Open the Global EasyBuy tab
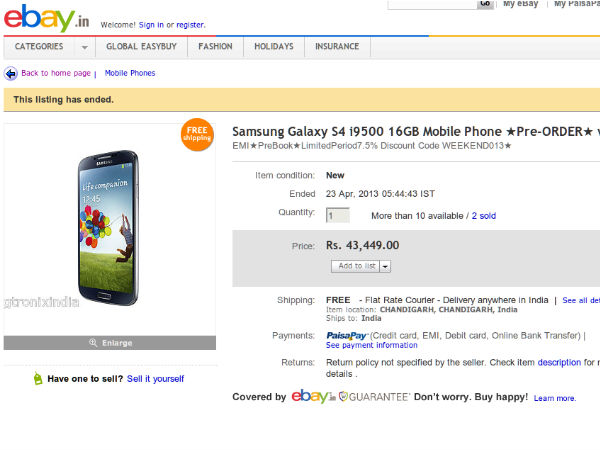Screen dimensions: 600x450 point(141,47)
